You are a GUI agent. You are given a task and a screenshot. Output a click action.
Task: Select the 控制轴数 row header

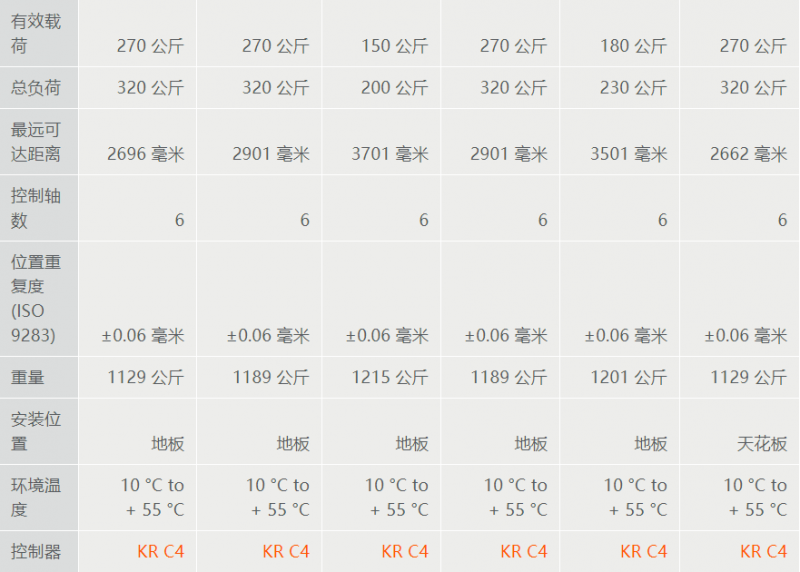39,208
